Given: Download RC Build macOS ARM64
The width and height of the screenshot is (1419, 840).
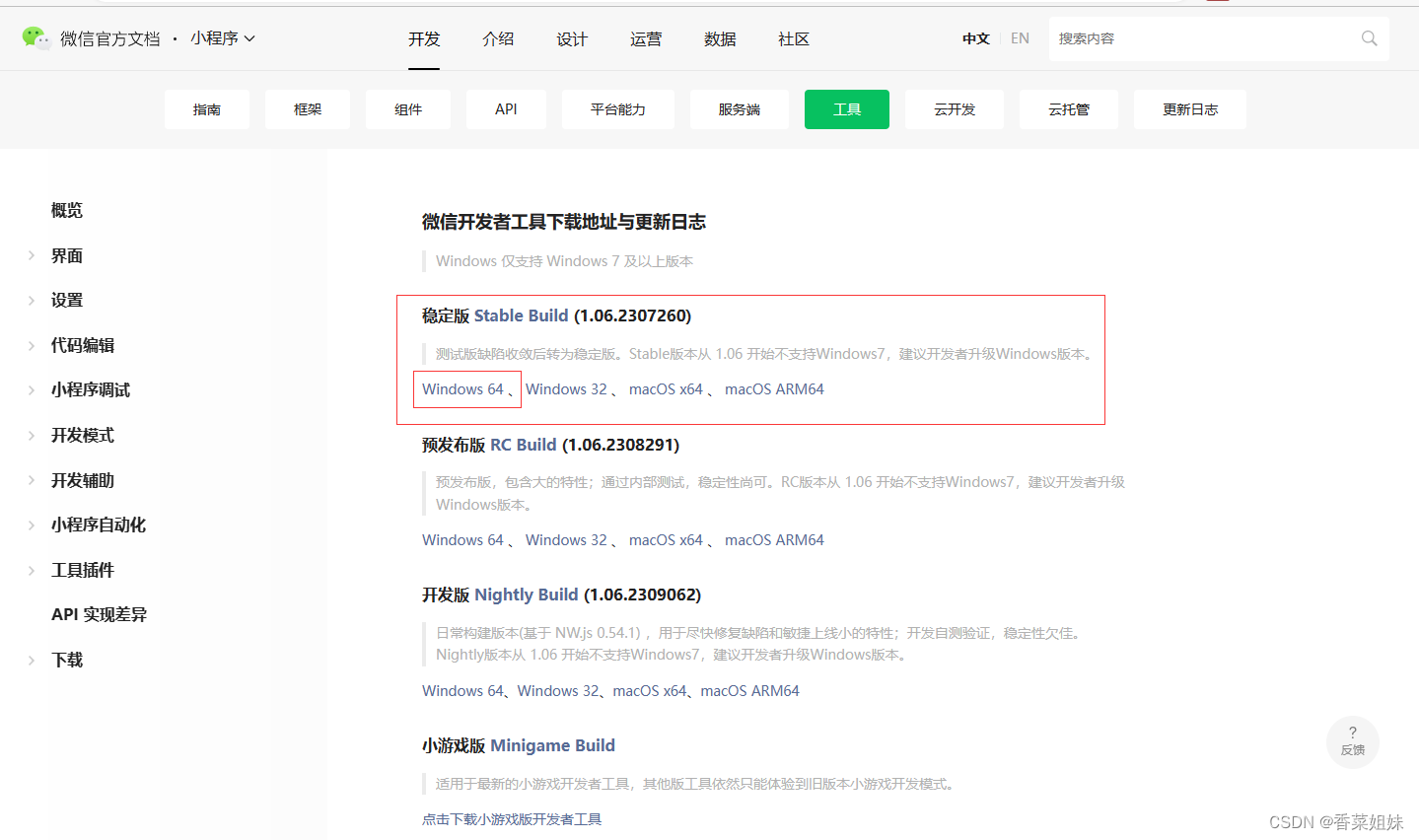Looking at the screenshot, I should (774, 540).
